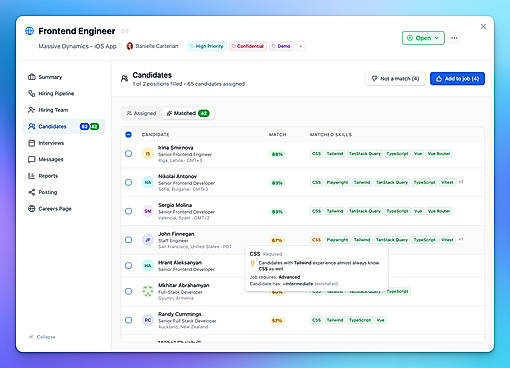510x368 pixels.
Task: Click Irina Smirnova's IS avatar
Action: click(x=148, y=154)
